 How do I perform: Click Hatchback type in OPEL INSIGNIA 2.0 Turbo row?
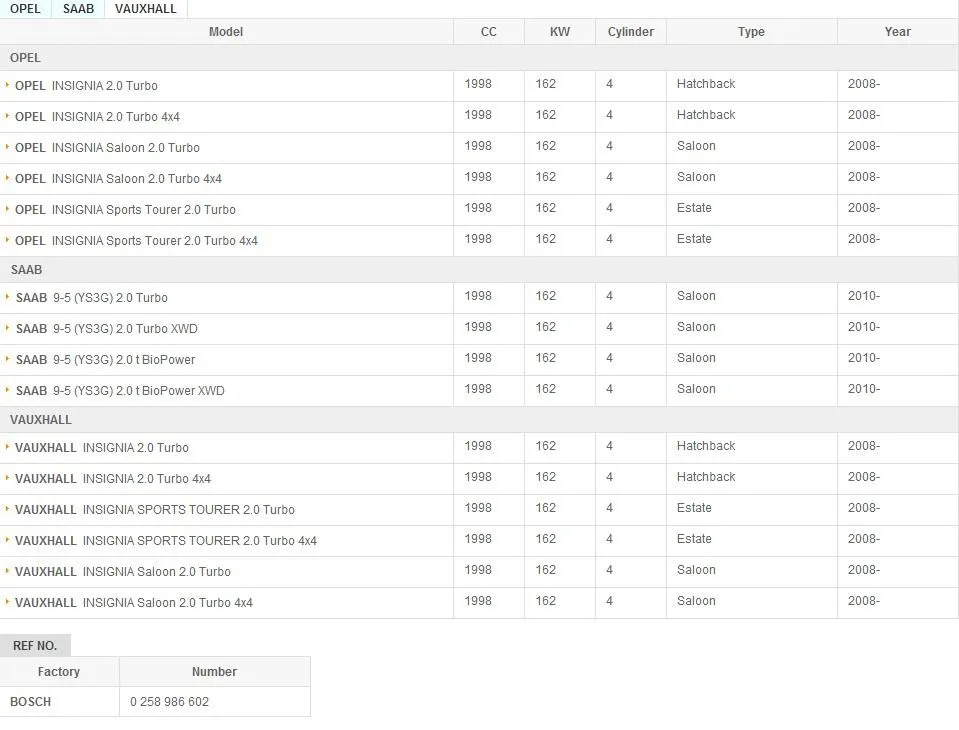click(x=706, y=84)
